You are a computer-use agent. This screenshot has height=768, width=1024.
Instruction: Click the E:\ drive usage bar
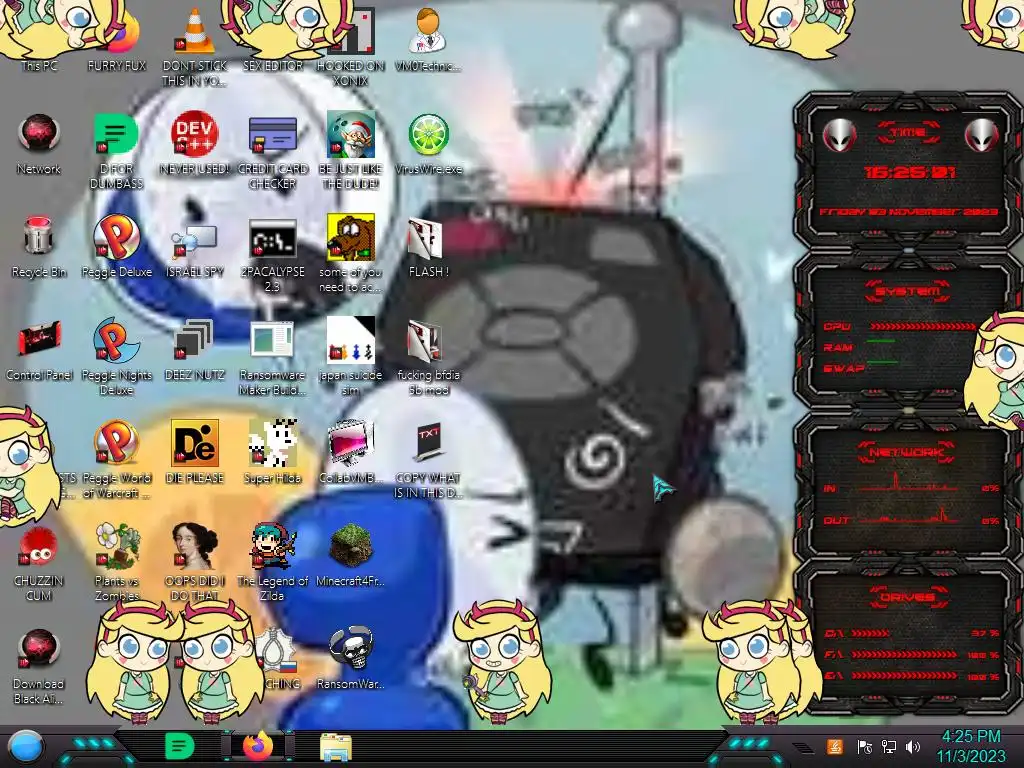(x=904, y=676)
